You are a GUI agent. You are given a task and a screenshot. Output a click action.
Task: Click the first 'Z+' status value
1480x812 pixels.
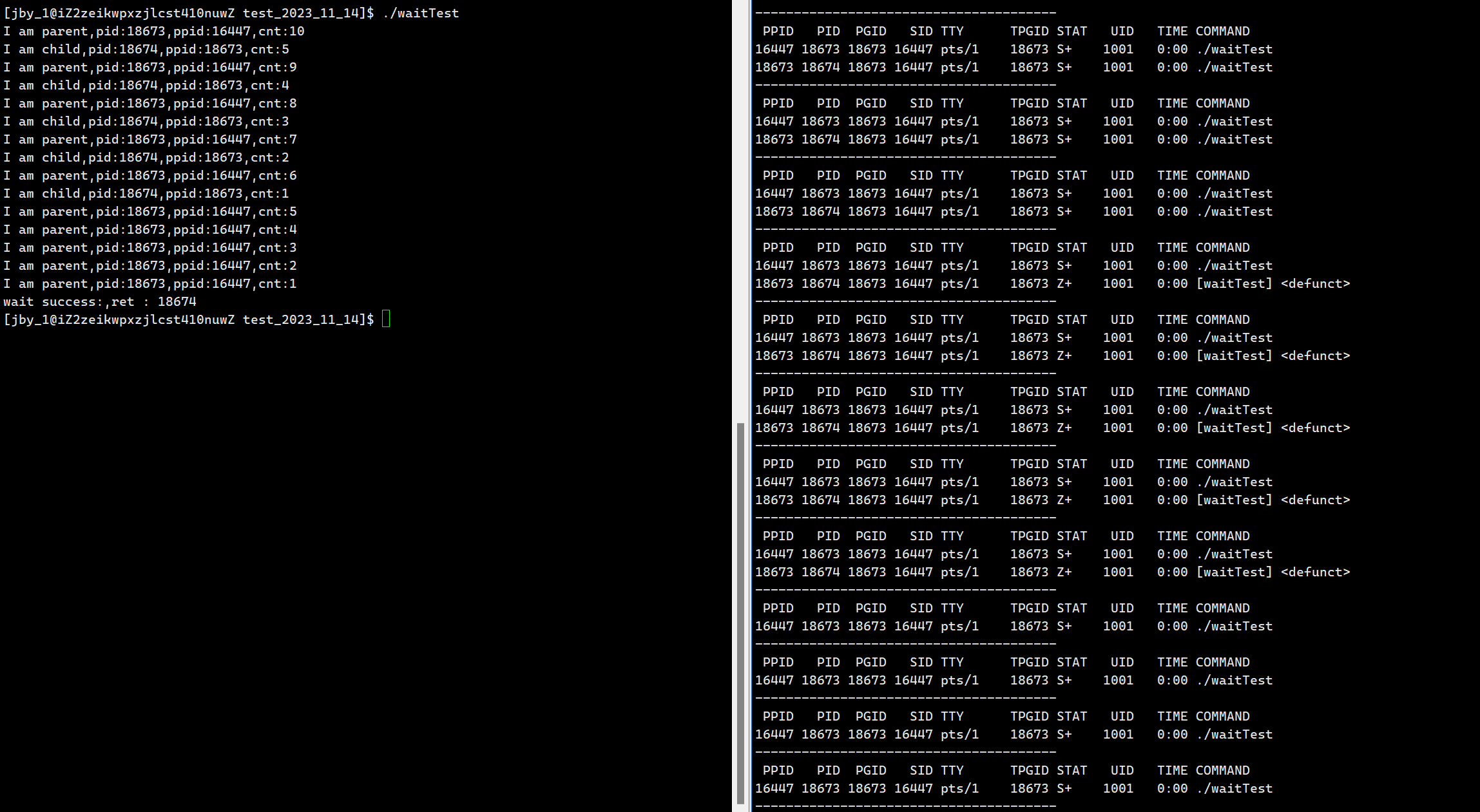[1064, 283]
